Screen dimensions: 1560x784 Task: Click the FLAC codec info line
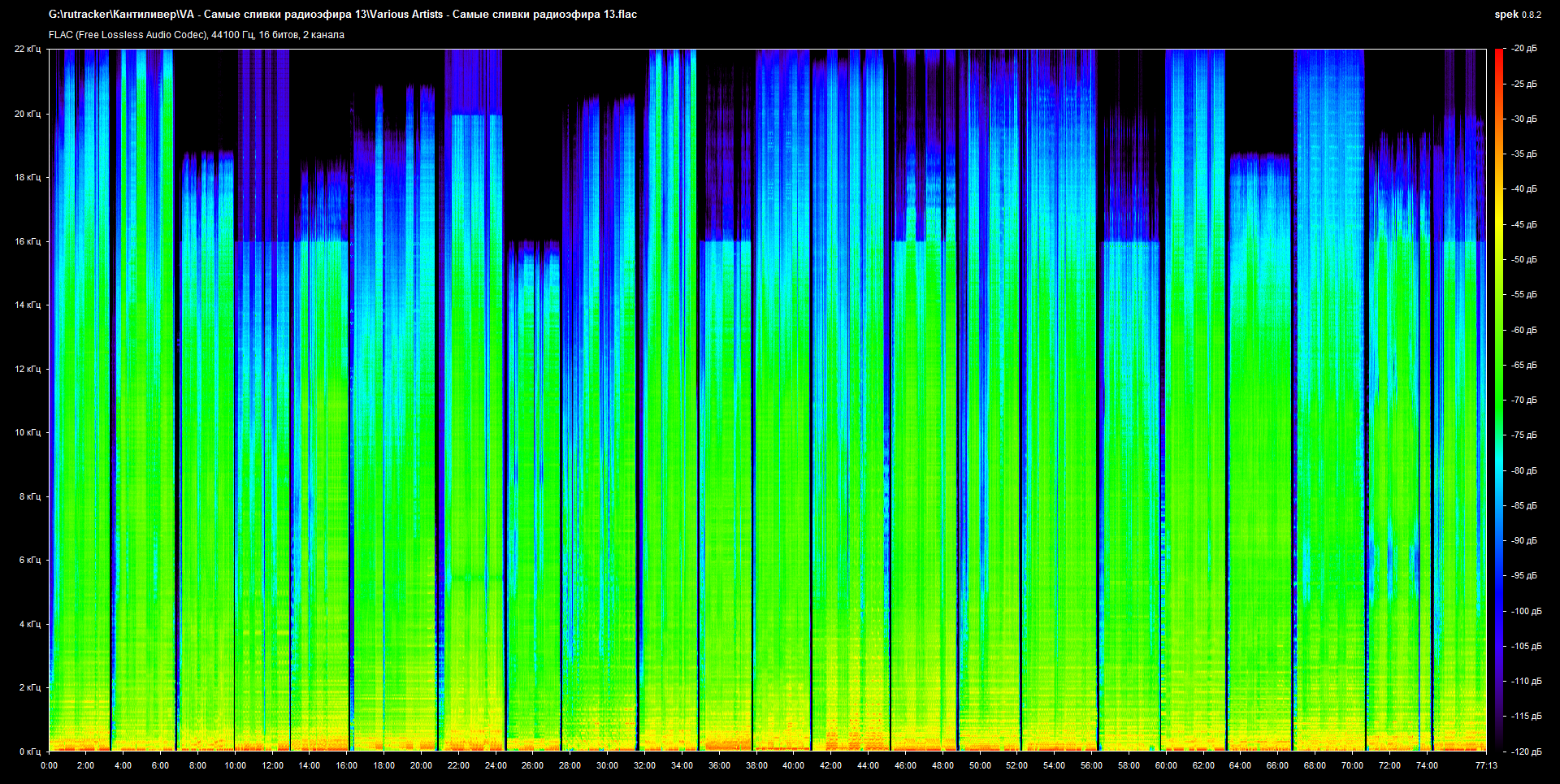tap(197, 35)
